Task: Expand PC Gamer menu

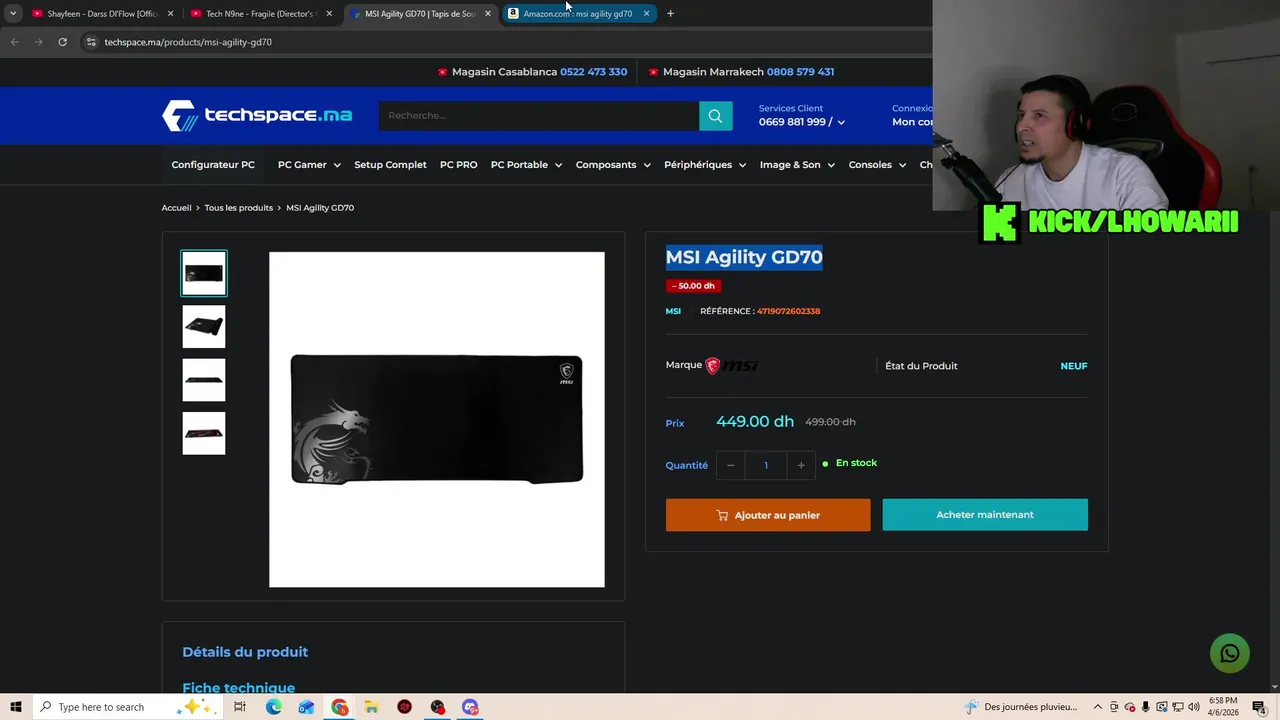Action: click(x=309, y=165)
